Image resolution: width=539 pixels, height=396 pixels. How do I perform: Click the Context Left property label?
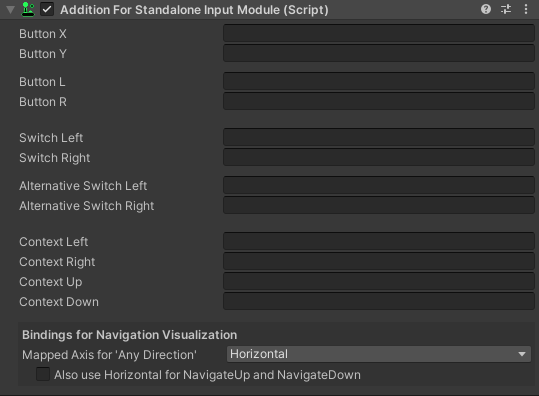coord(54,242)
